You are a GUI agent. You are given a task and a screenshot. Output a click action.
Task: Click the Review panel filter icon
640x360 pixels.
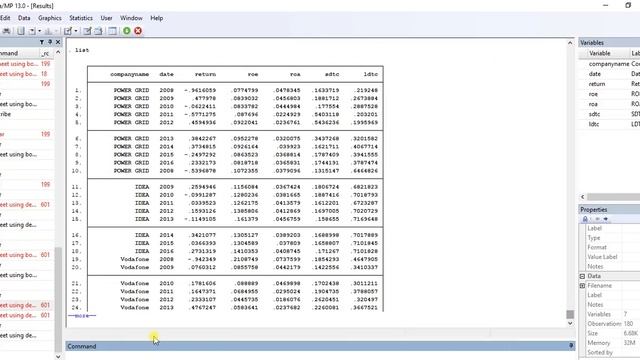pos(42,42)
